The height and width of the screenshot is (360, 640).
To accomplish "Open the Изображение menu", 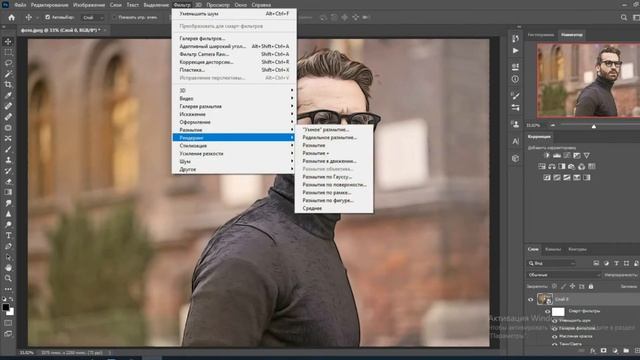I will pos(89,5).
